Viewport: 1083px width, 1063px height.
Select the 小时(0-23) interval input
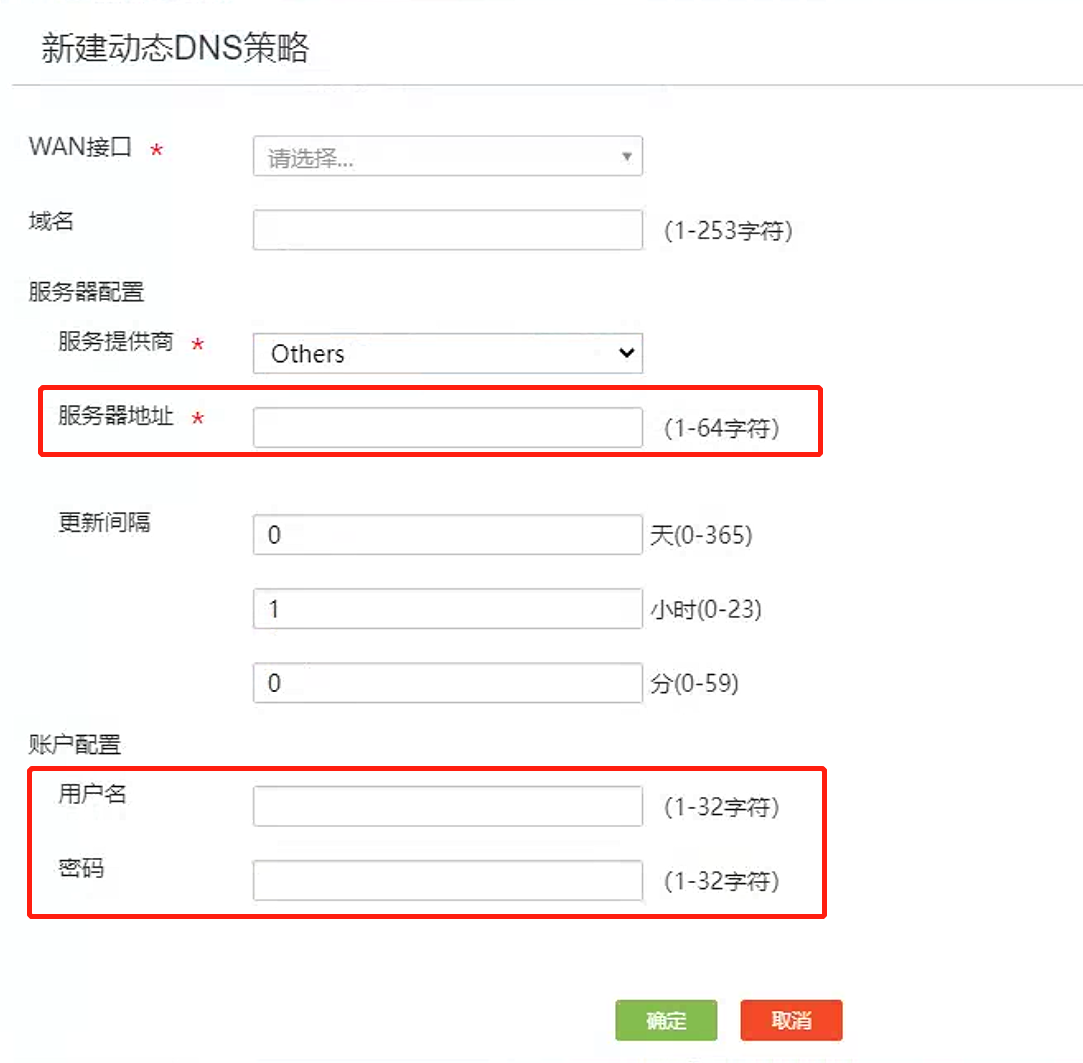pos(447,609)
